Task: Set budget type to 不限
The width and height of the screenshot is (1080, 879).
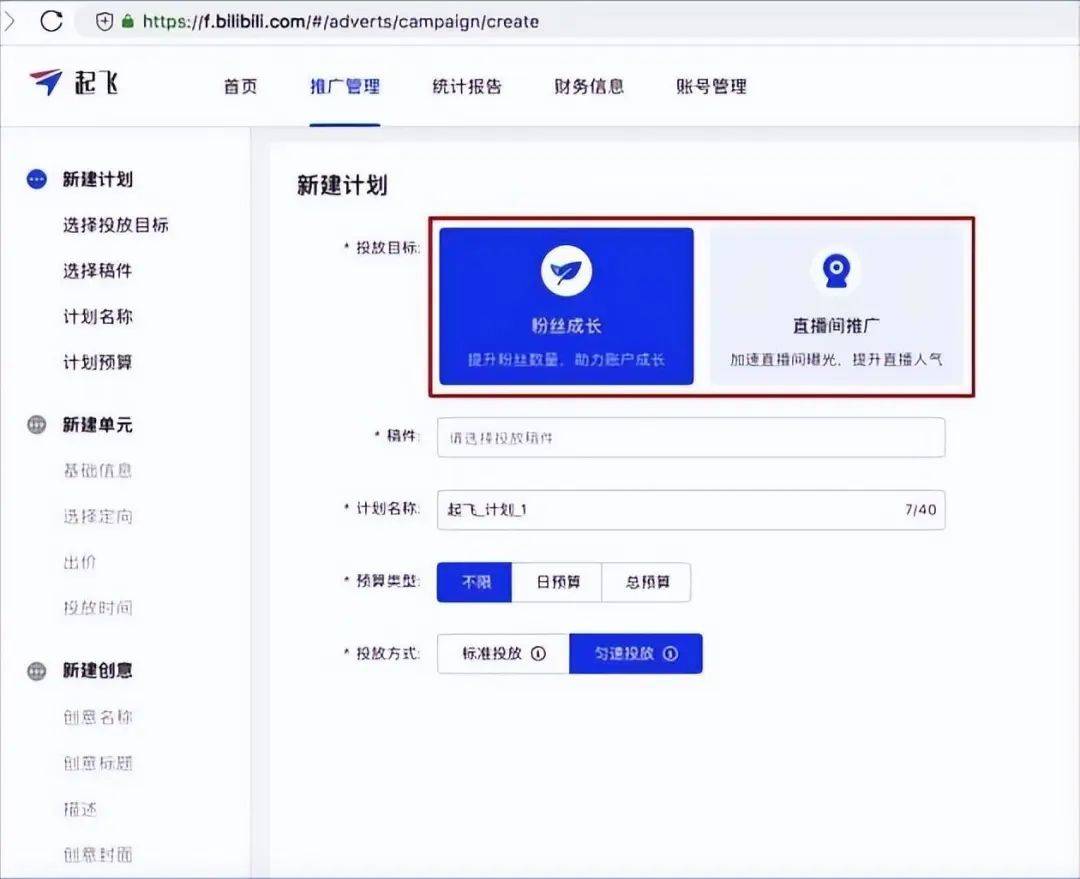Action: 475,582
